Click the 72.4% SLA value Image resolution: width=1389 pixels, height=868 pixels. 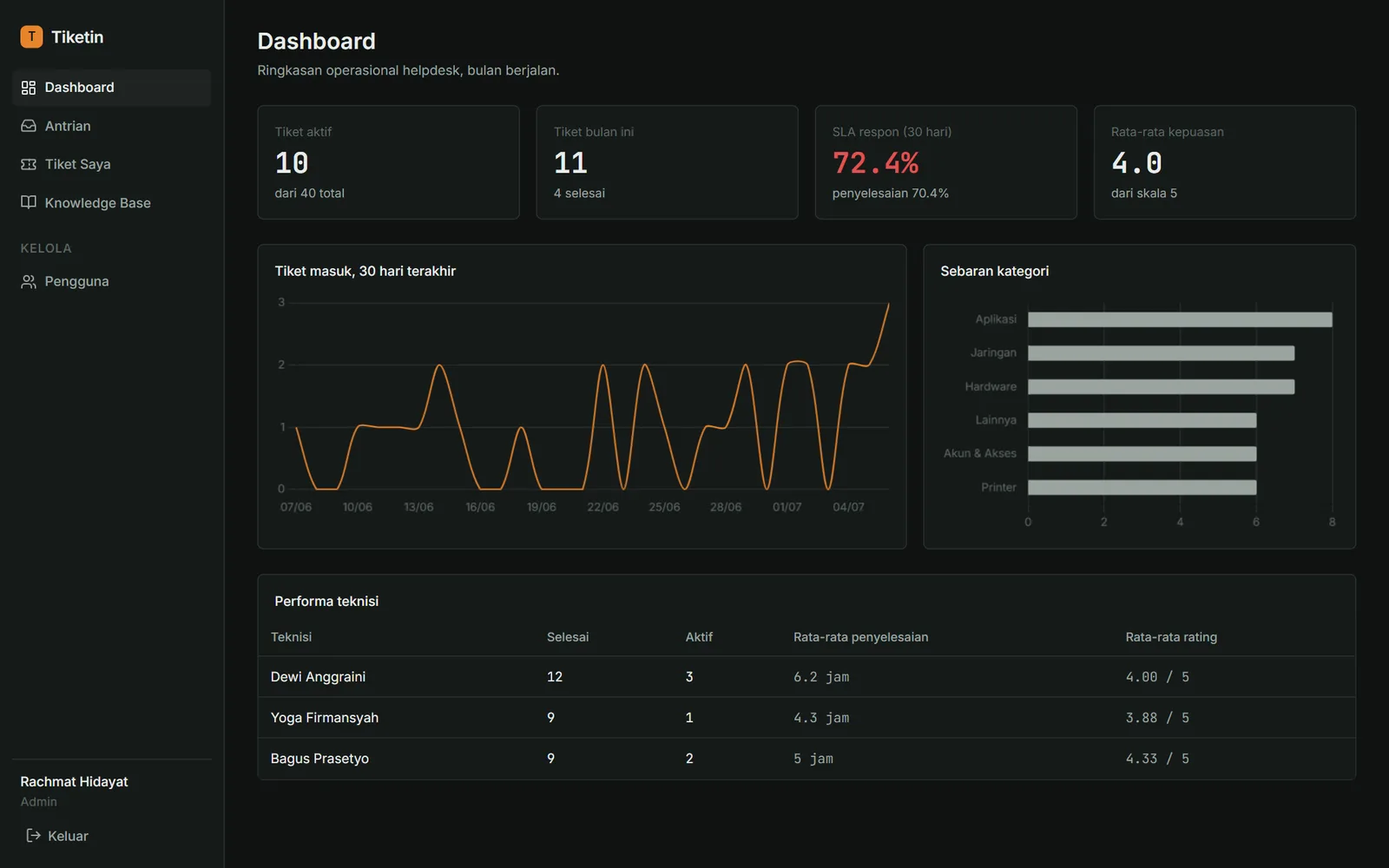click(x=875, y=162)
